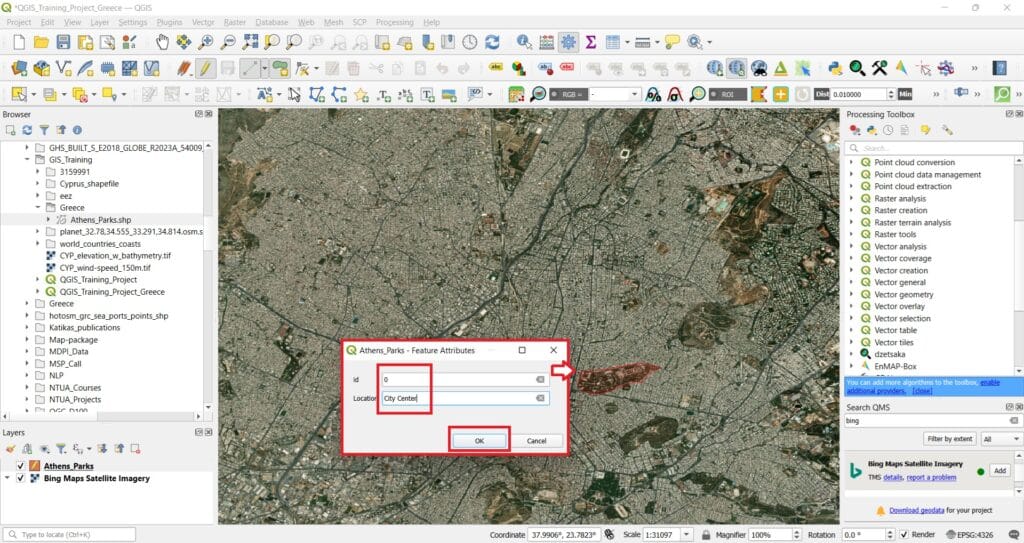This screenshot has height=543, width=1024.
Task: Open a project with the folder icon
Action: (x=41, y=42)
